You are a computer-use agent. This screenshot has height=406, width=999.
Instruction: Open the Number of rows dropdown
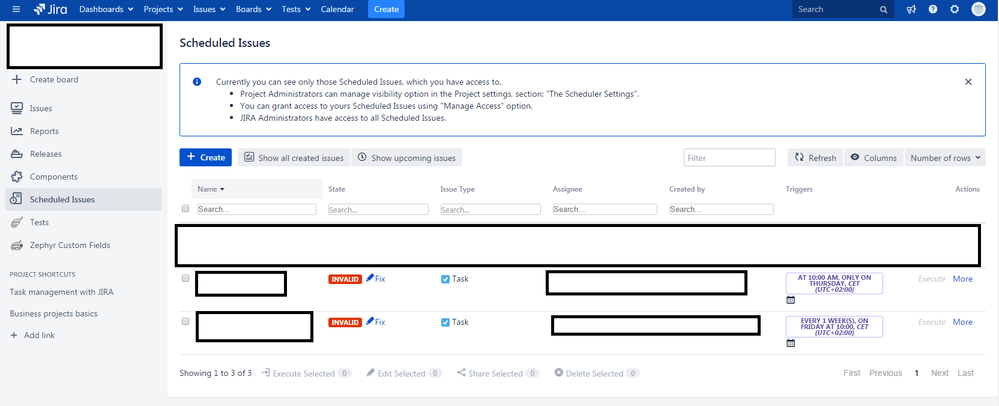coord(945,157)
